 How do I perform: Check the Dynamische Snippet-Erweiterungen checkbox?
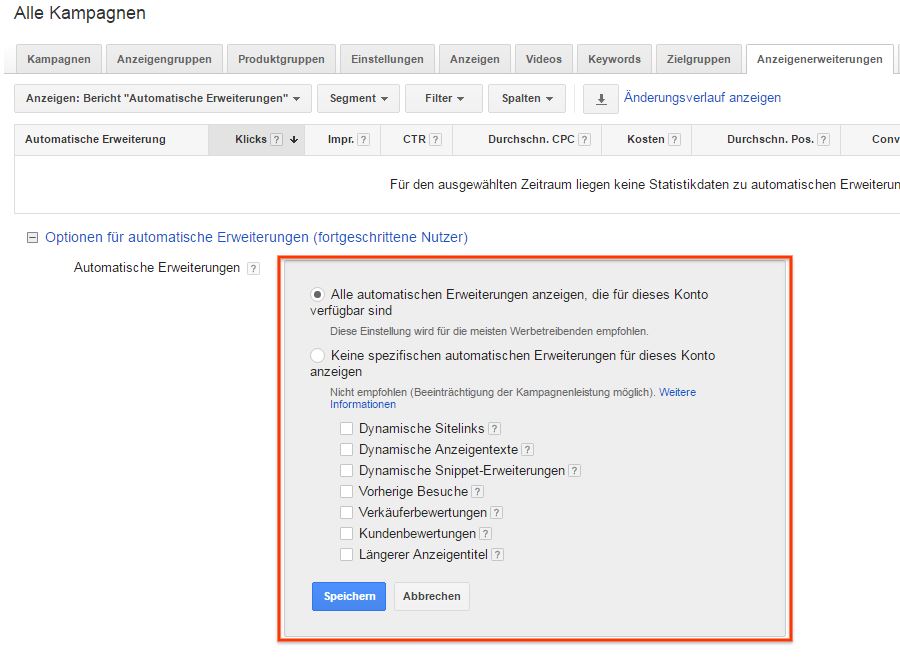[x=346, y=471]
